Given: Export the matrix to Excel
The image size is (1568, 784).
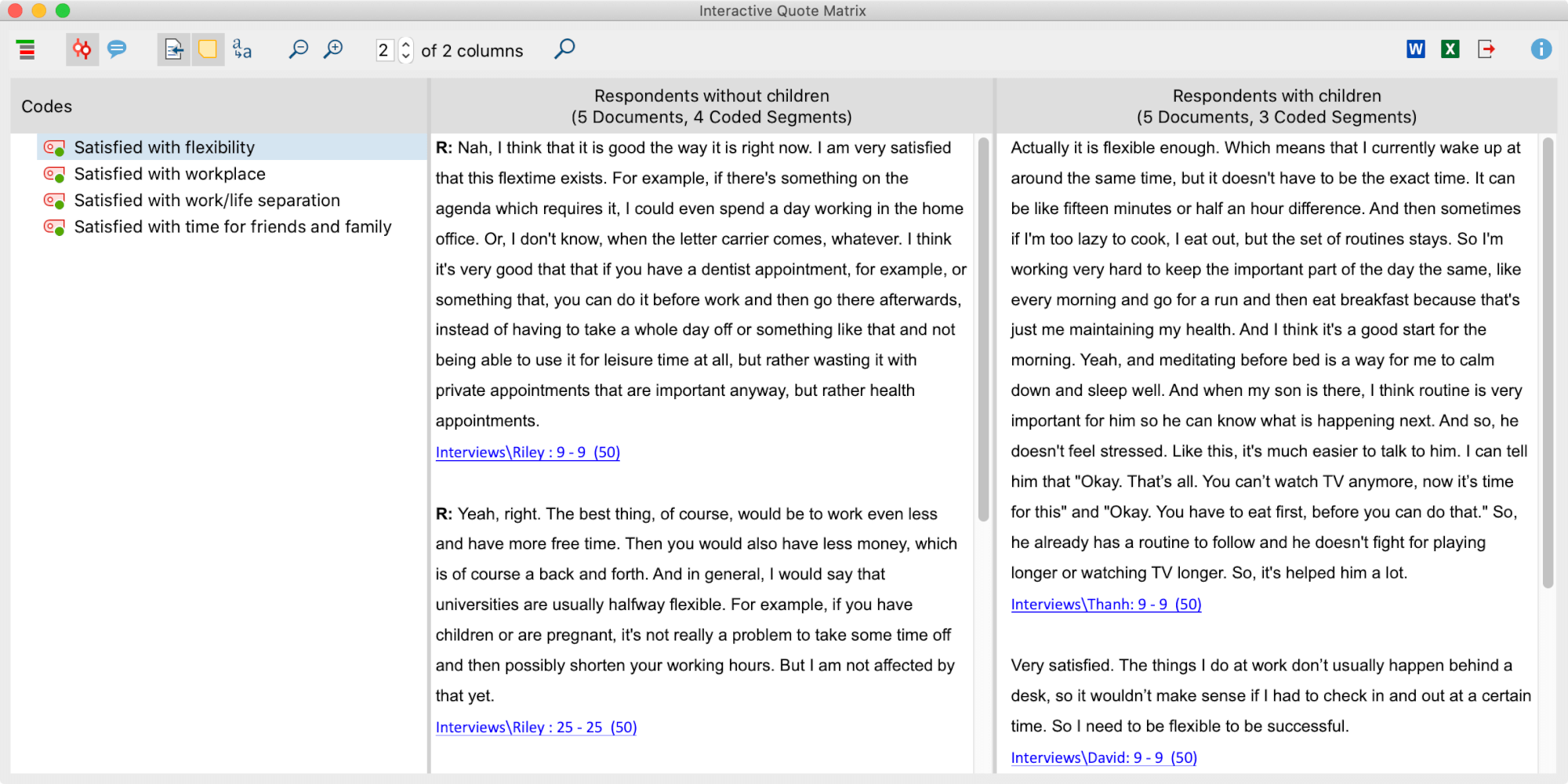Looking at the screenshot, I should coord(1450,49).
